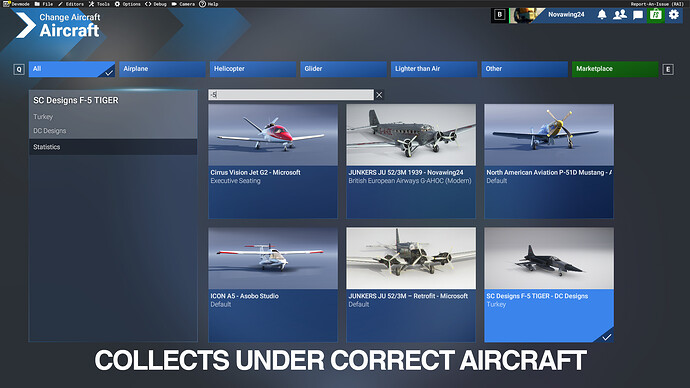Screen dimensions: 690x388
Task: Click the Novawing24 username text
Action: 566,15
